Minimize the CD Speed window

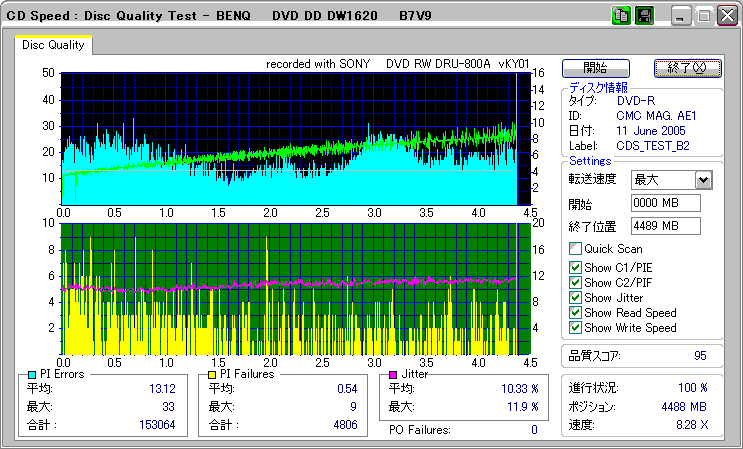point(682,17)
